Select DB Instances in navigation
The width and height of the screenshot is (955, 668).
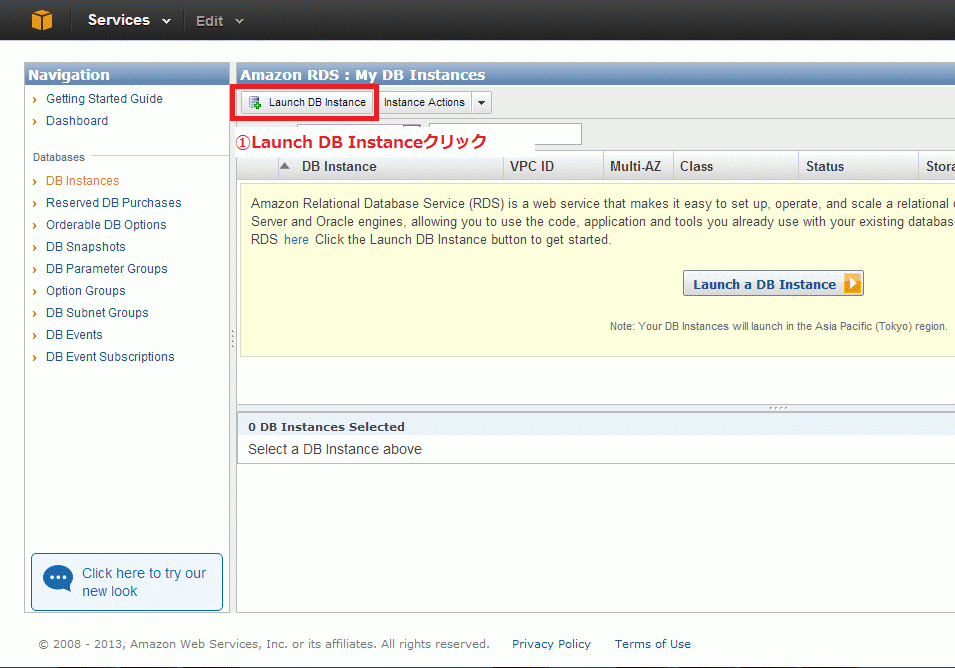click(x=82, y=181)
